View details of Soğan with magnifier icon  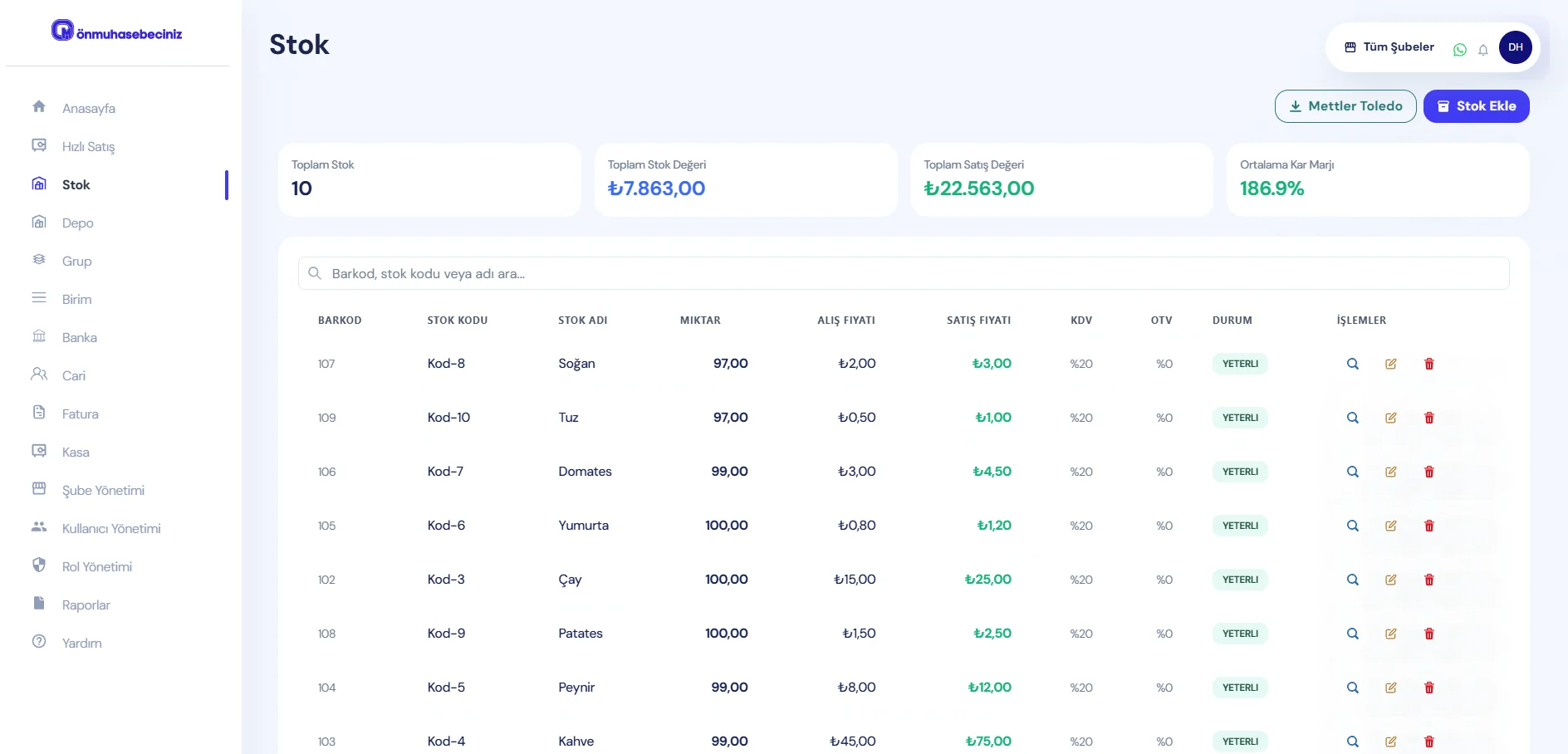click(1352, 364)
